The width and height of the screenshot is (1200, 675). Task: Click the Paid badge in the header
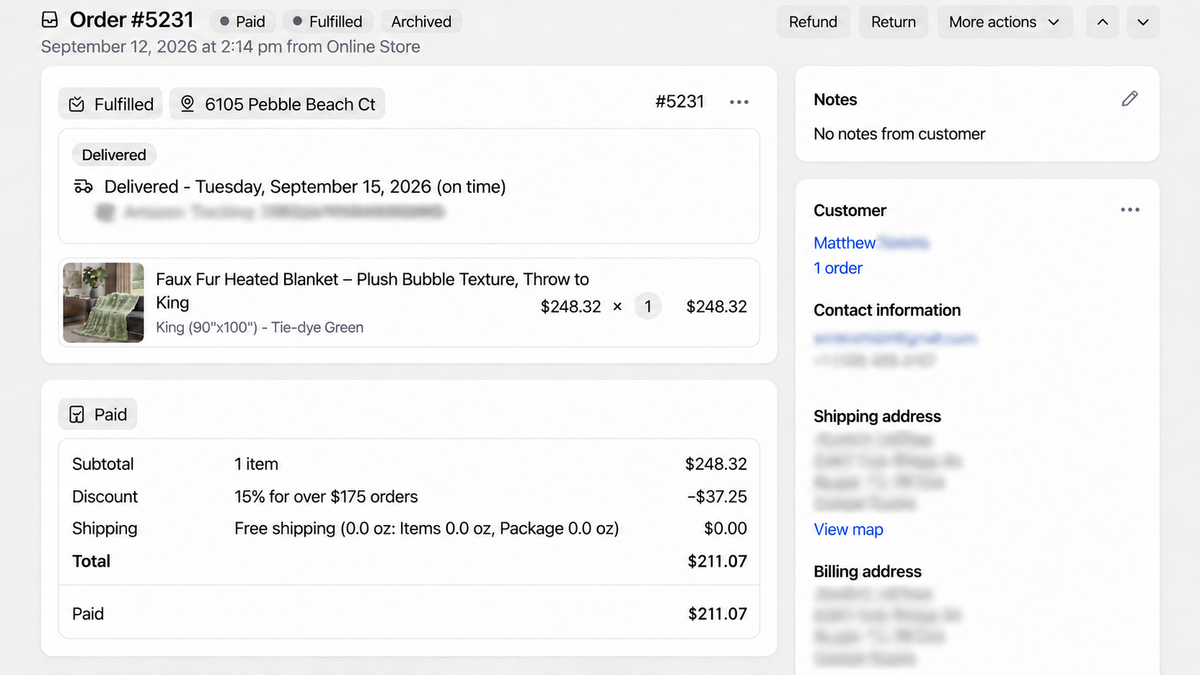pyautogui.click(x=243, y=22)
